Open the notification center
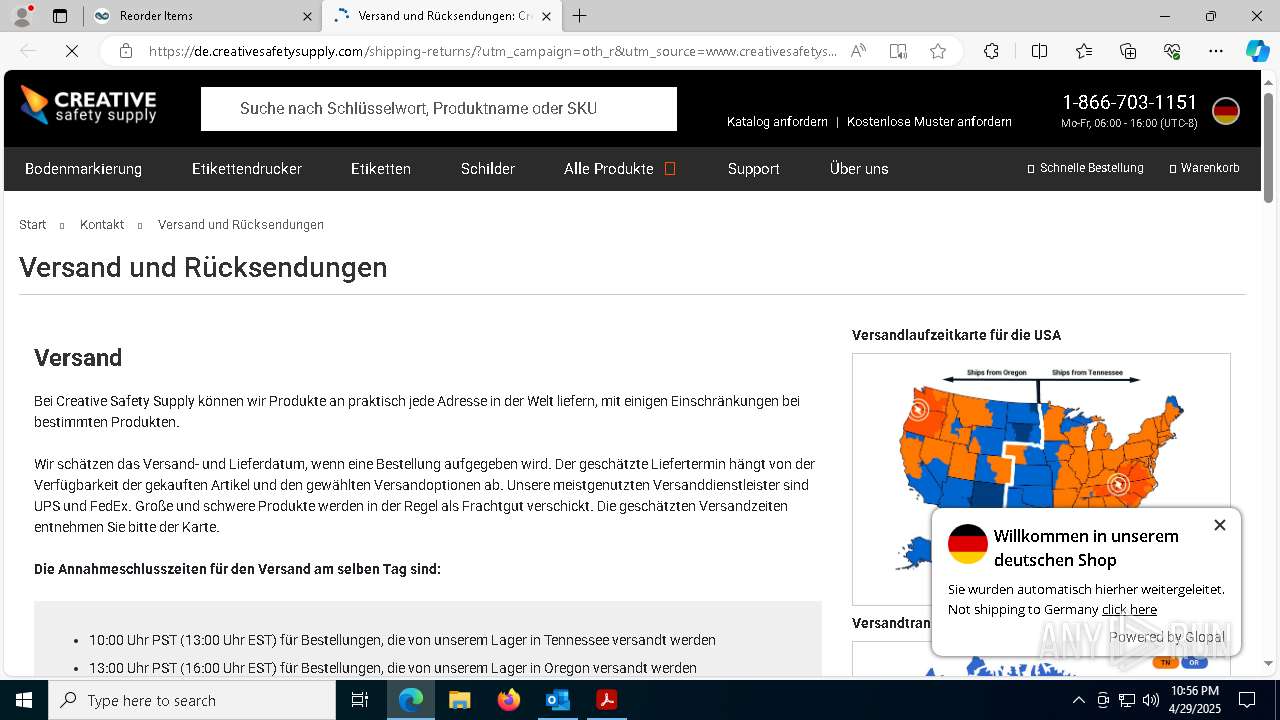Screen dimensions: 1280x720 tap(1247, 700)
